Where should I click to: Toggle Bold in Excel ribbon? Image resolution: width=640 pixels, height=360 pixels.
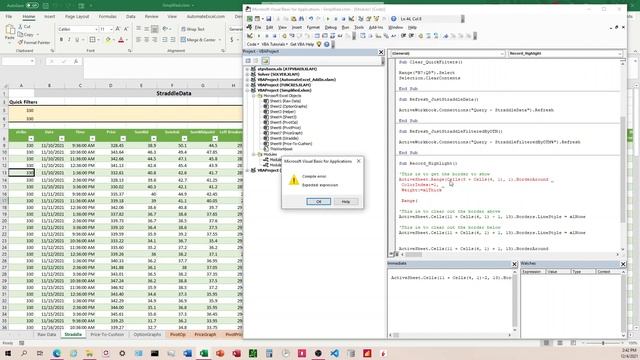coord(61,40)
